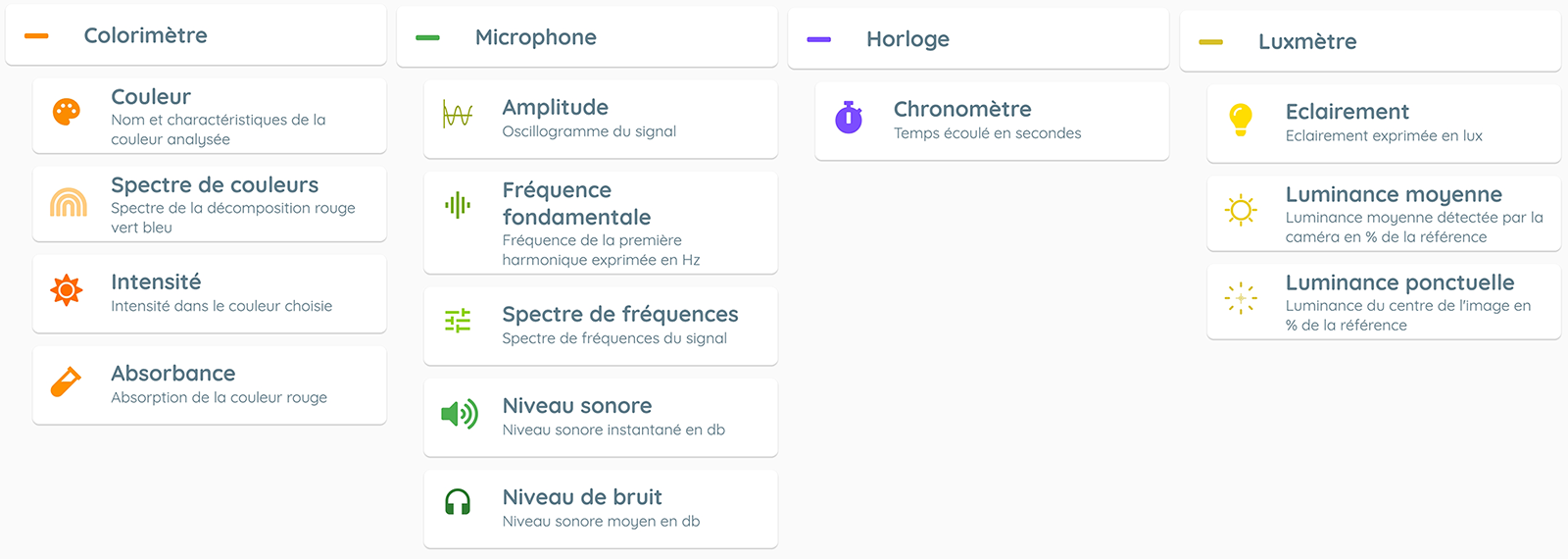Click the palette icon beside Couleur

[67, 112]
